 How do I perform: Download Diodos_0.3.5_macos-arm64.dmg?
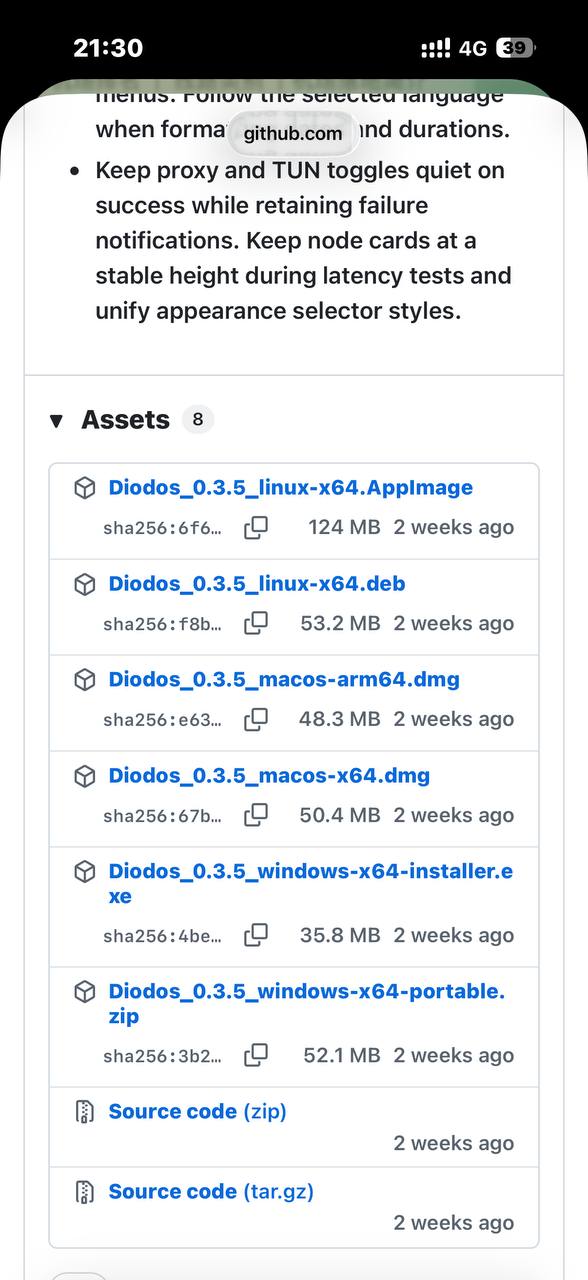coord(284,680)
